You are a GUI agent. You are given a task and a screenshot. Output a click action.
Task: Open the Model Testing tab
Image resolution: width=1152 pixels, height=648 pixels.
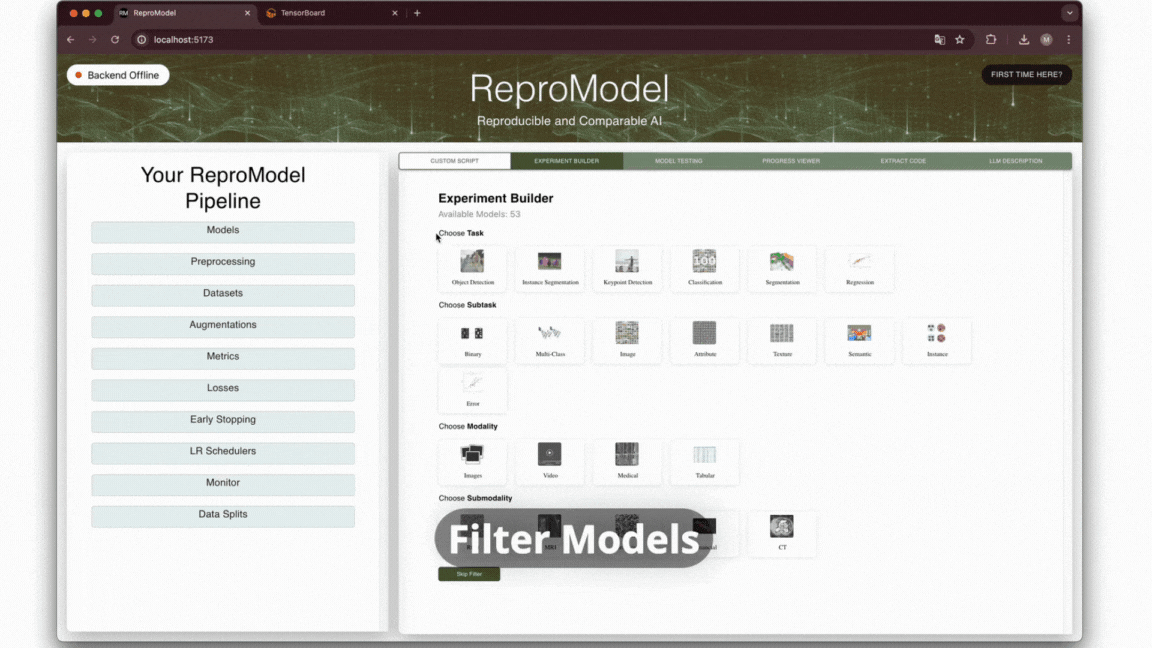(x=679, y=161)
